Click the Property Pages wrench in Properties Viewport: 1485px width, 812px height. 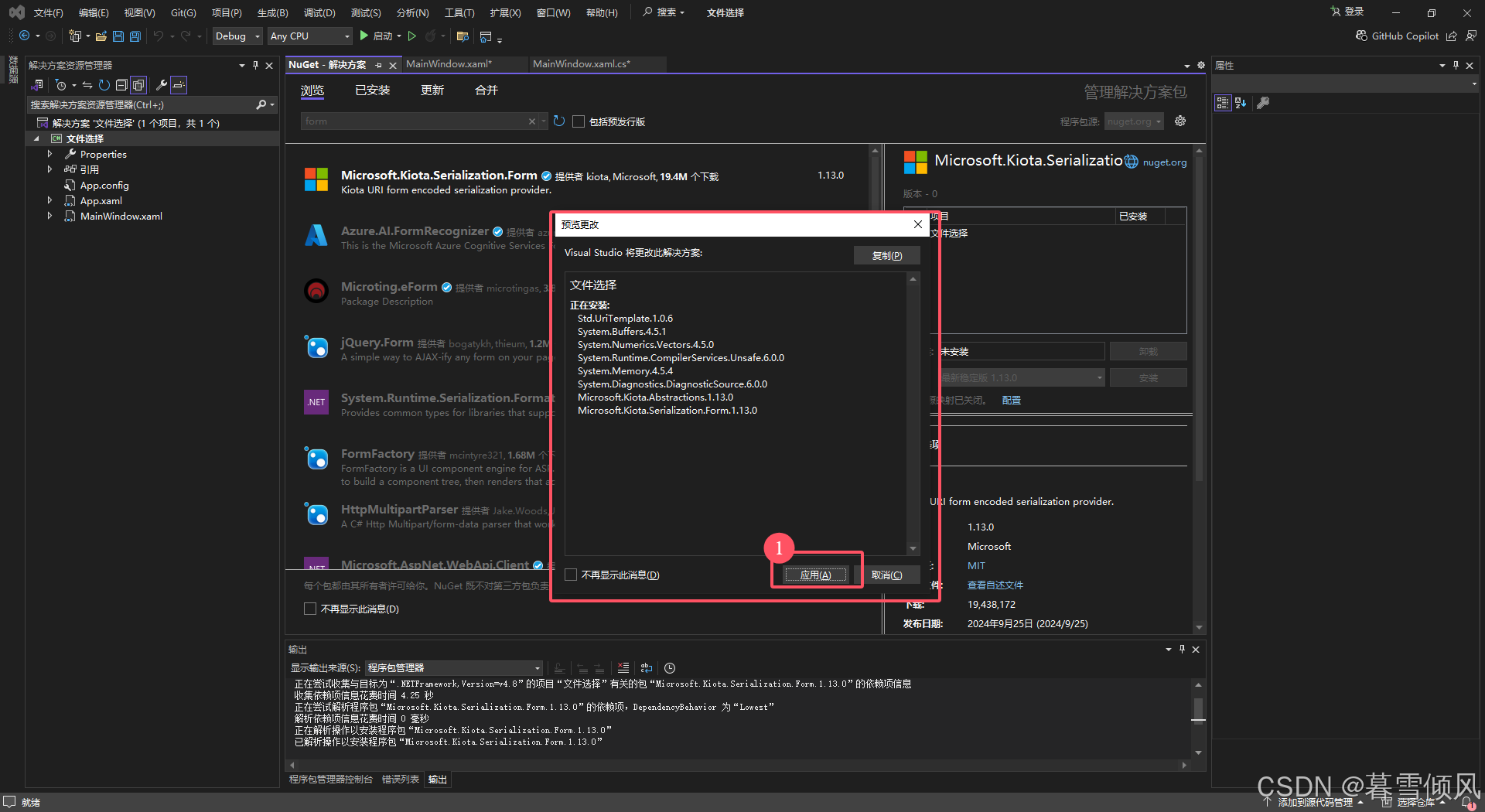(1263, 103)
